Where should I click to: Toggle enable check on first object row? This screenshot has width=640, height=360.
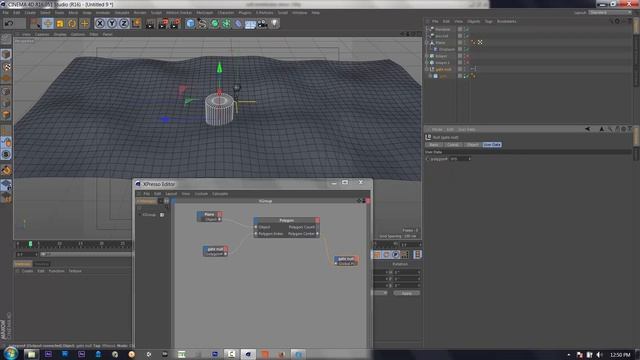tap(467, 29)
